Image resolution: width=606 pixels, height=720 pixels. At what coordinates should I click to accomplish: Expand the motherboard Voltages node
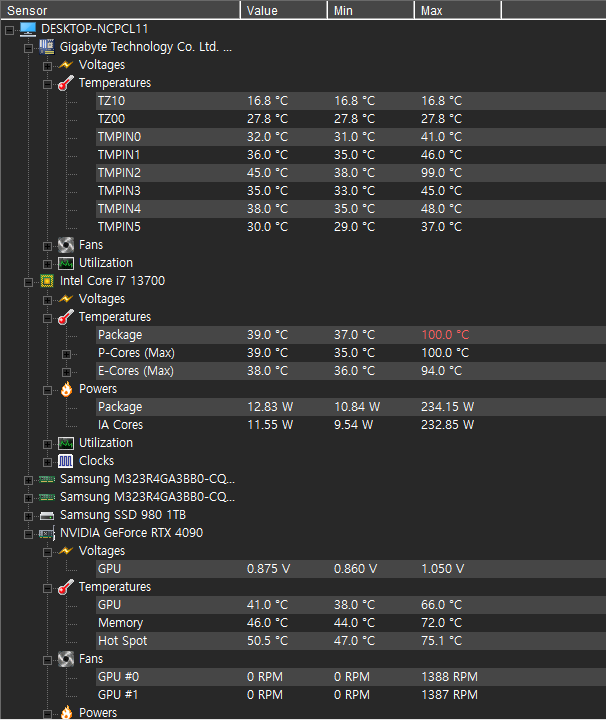[47, 67]
